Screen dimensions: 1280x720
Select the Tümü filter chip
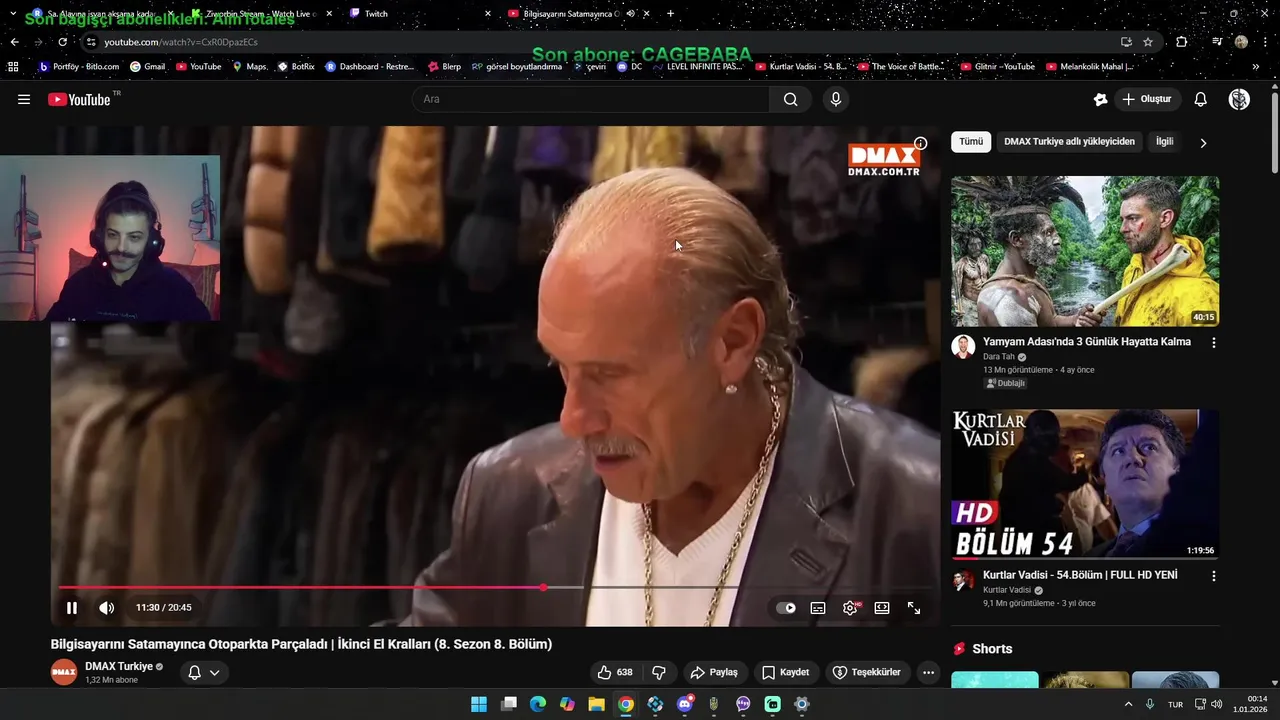(x=971, y=142)
